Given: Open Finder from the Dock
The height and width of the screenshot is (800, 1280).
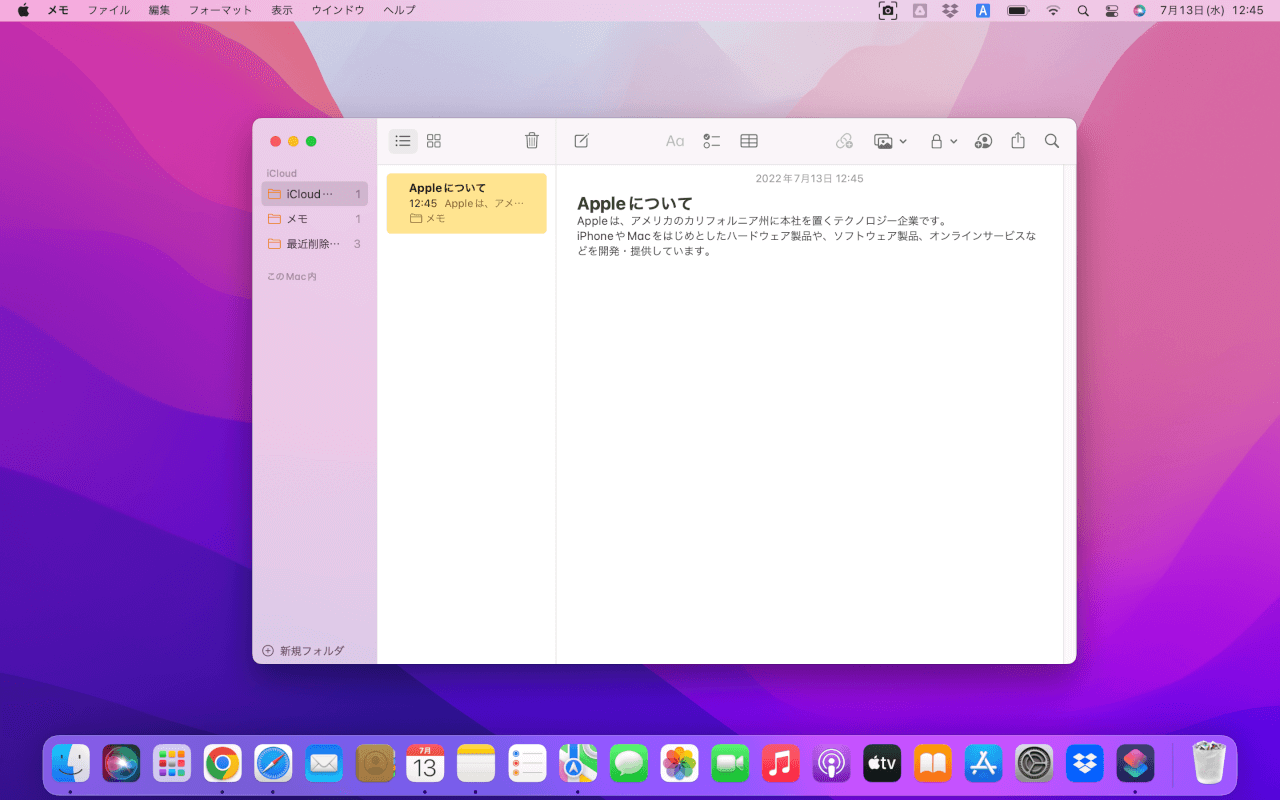Looking at the screenshot, I should pos(71,765).
